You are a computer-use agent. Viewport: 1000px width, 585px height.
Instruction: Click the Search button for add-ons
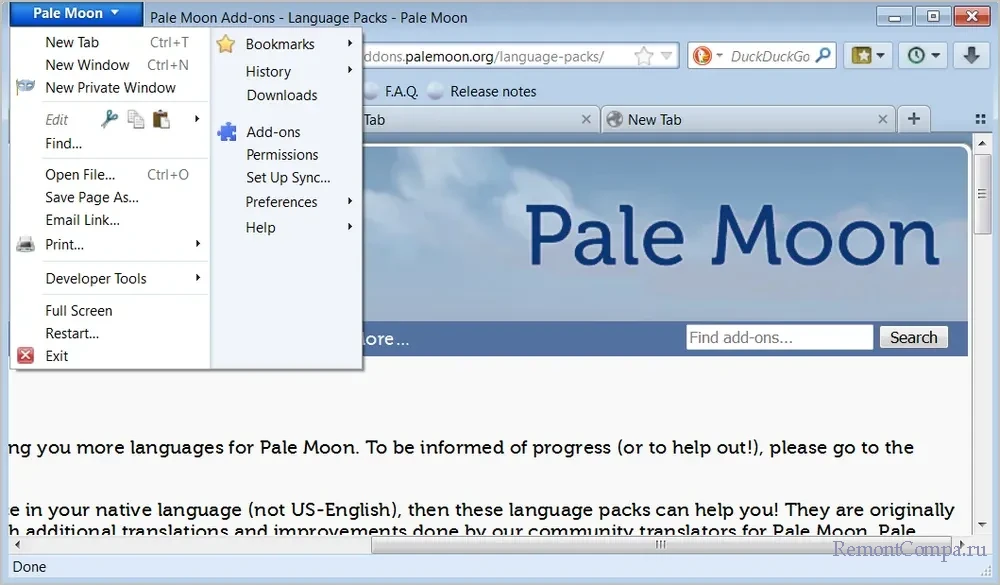pos(914,337)
